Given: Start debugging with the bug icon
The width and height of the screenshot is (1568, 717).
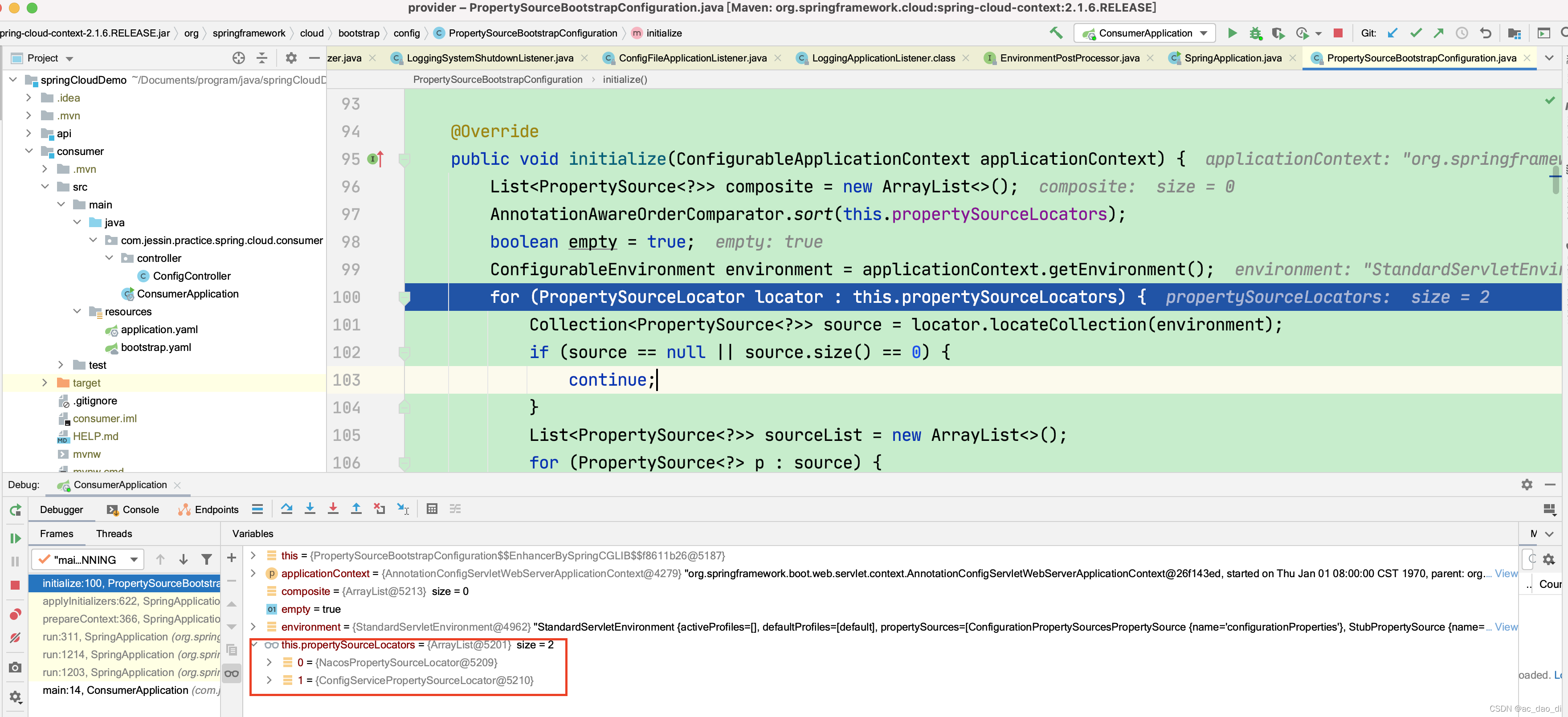Looking at the screenshot, I should coord(1255,33).
